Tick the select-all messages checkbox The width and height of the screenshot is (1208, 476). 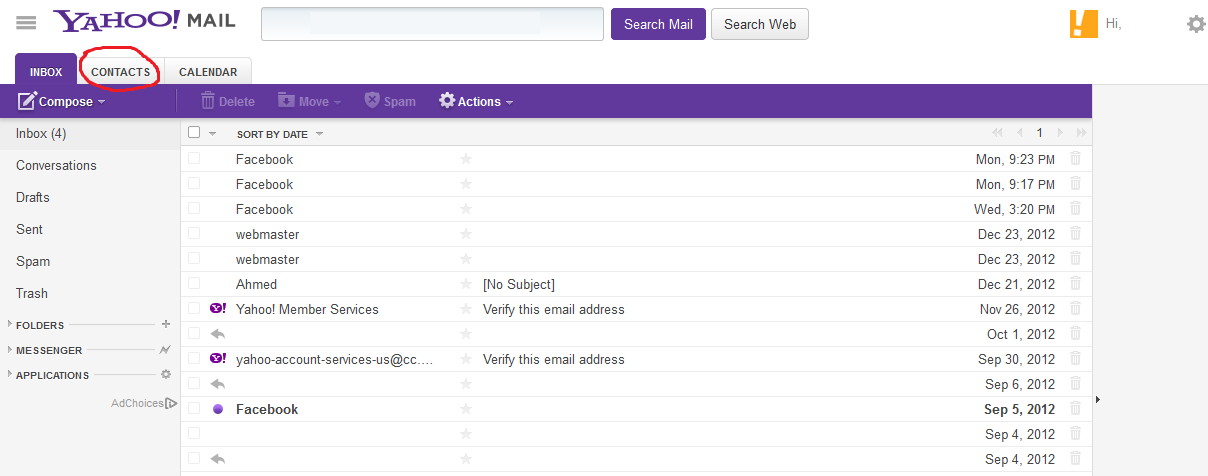tap(194, 132)
